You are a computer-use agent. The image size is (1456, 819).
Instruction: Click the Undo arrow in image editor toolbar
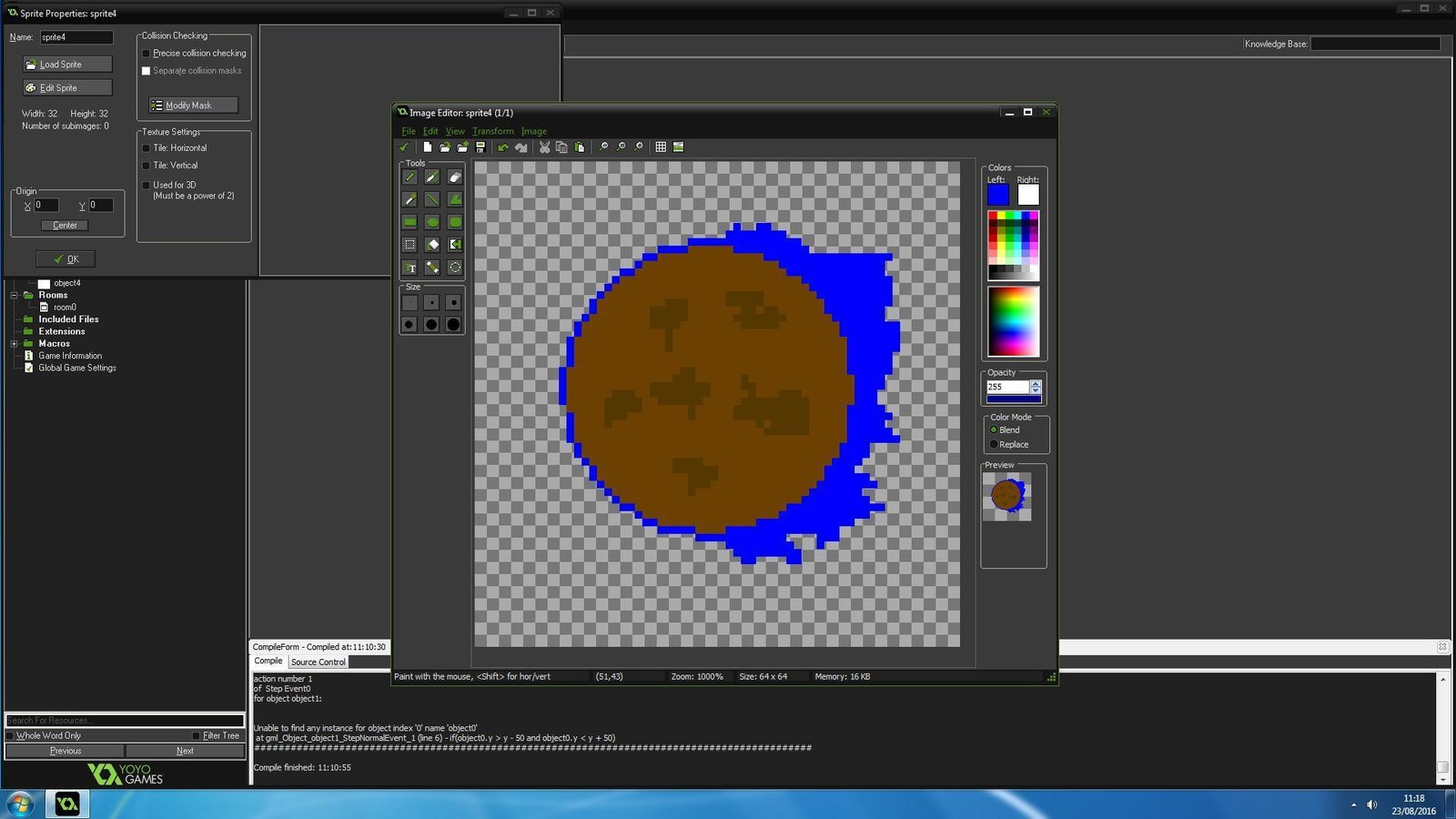(x=503, y=147)
